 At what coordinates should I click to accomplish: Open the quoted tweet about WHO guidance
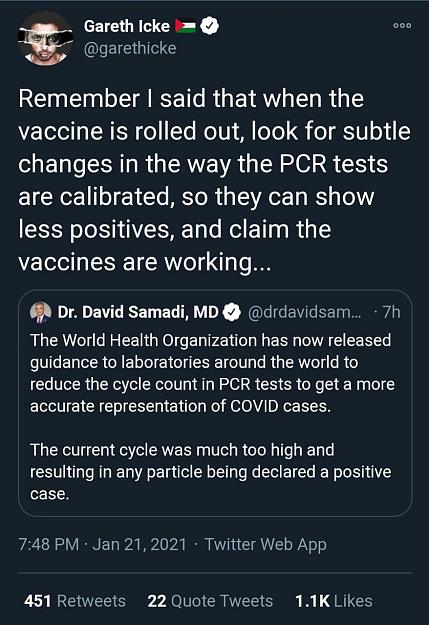click(215, 403)
